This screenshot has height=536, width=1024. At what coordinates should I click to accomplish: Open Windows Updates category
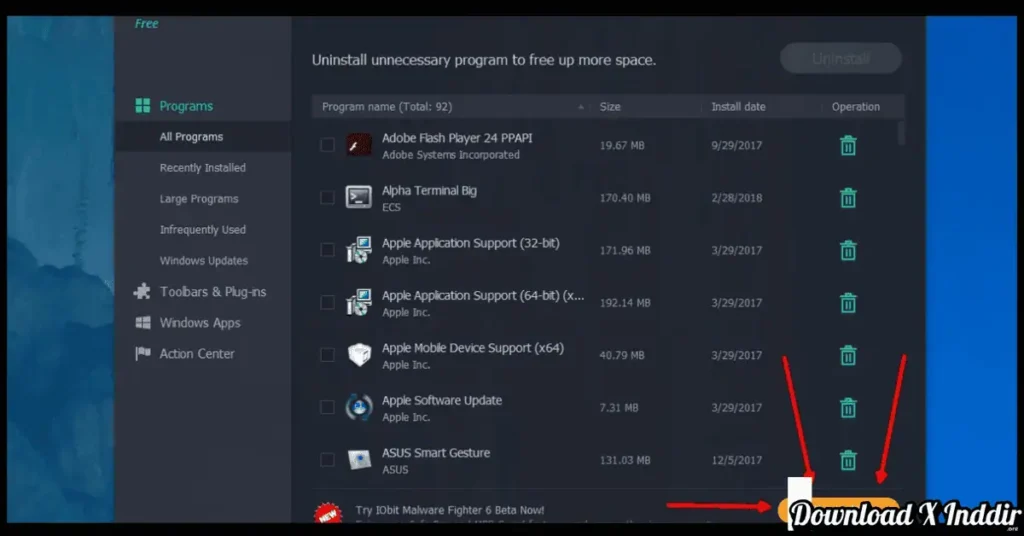204,260
